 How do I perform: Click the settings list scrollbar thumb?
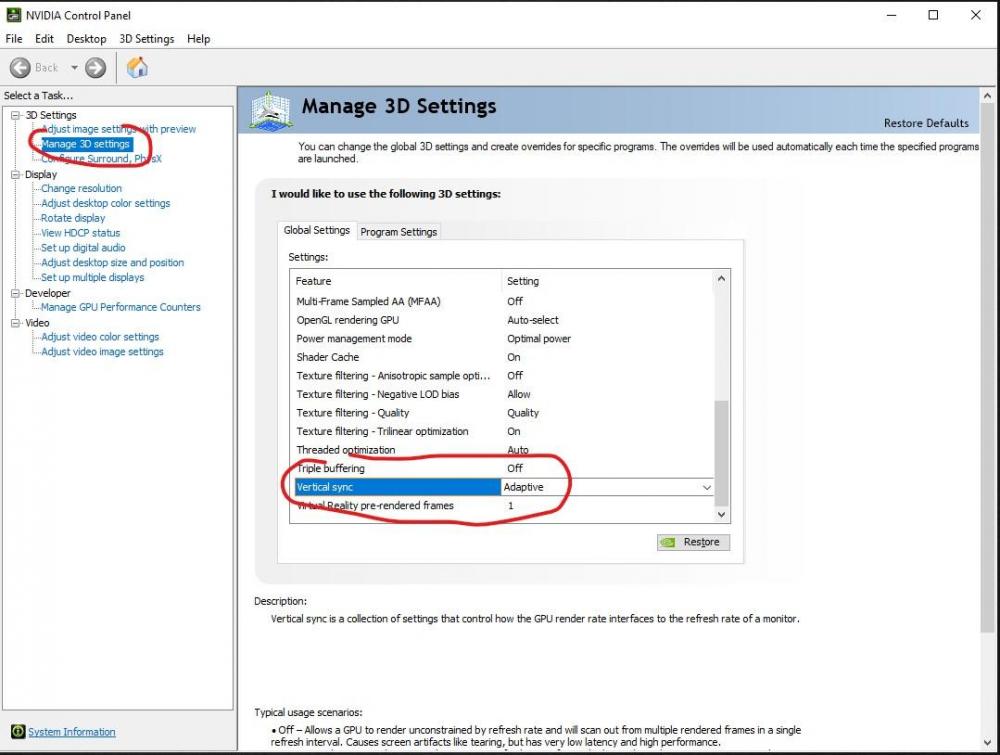[x=721, y=453]
